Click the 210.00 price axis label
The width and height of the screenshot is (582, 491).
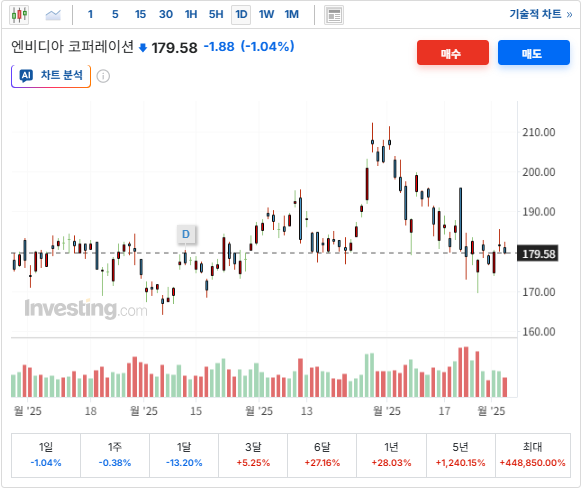tap(539, 132)
